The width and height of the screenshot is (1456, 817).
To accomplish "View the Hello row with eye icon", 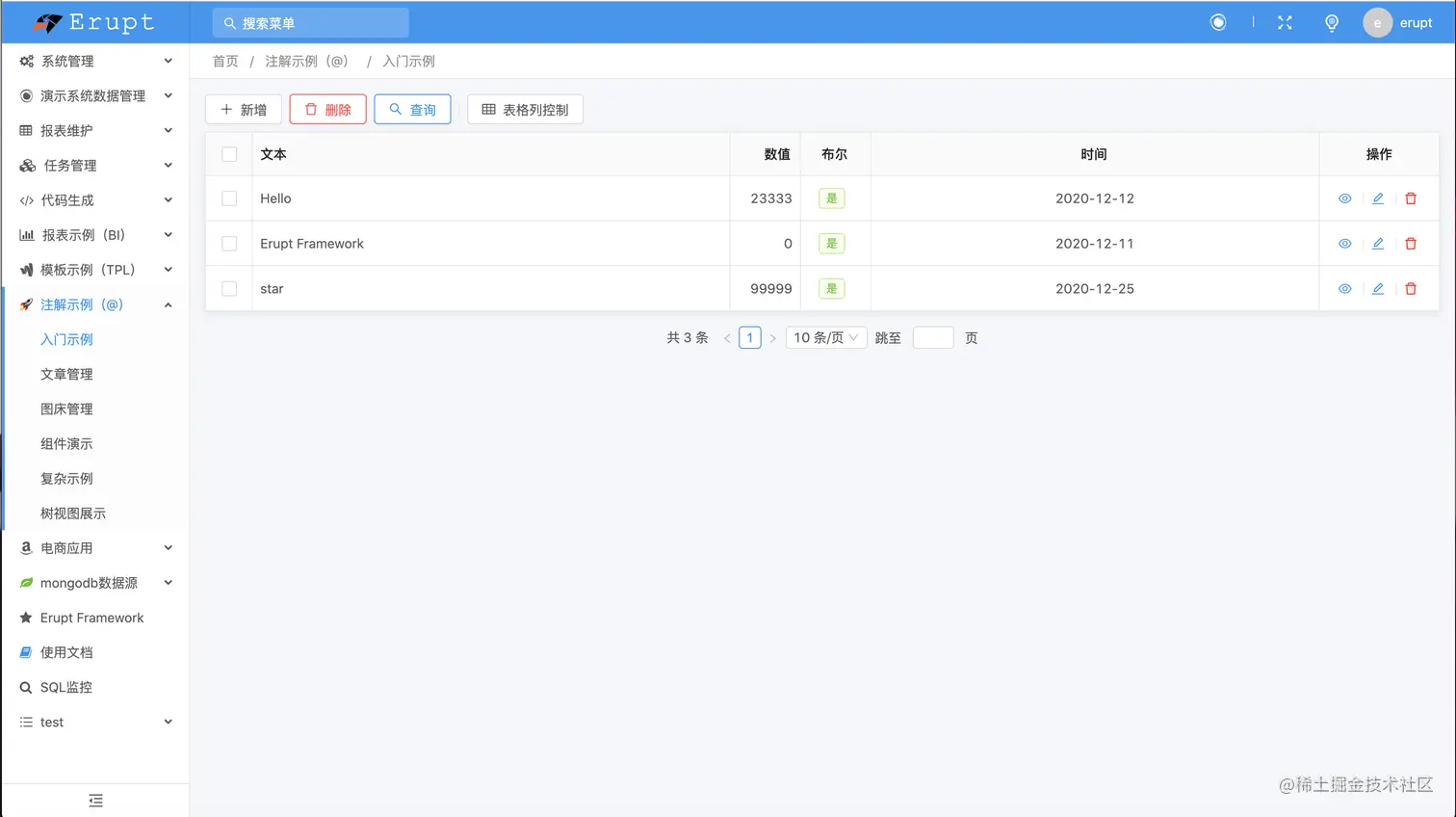I will (x=1345, y=198).
